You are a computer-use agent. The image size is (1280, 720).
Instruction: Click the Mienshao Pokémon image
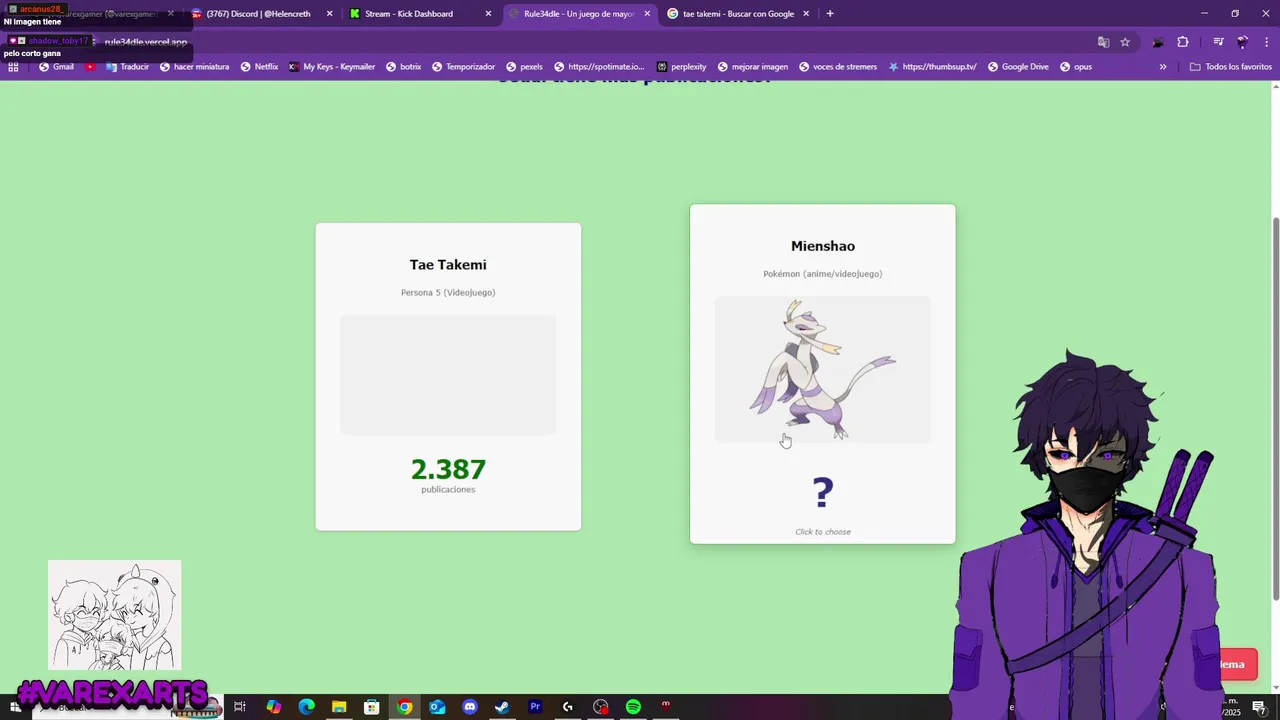pos(822,369)
